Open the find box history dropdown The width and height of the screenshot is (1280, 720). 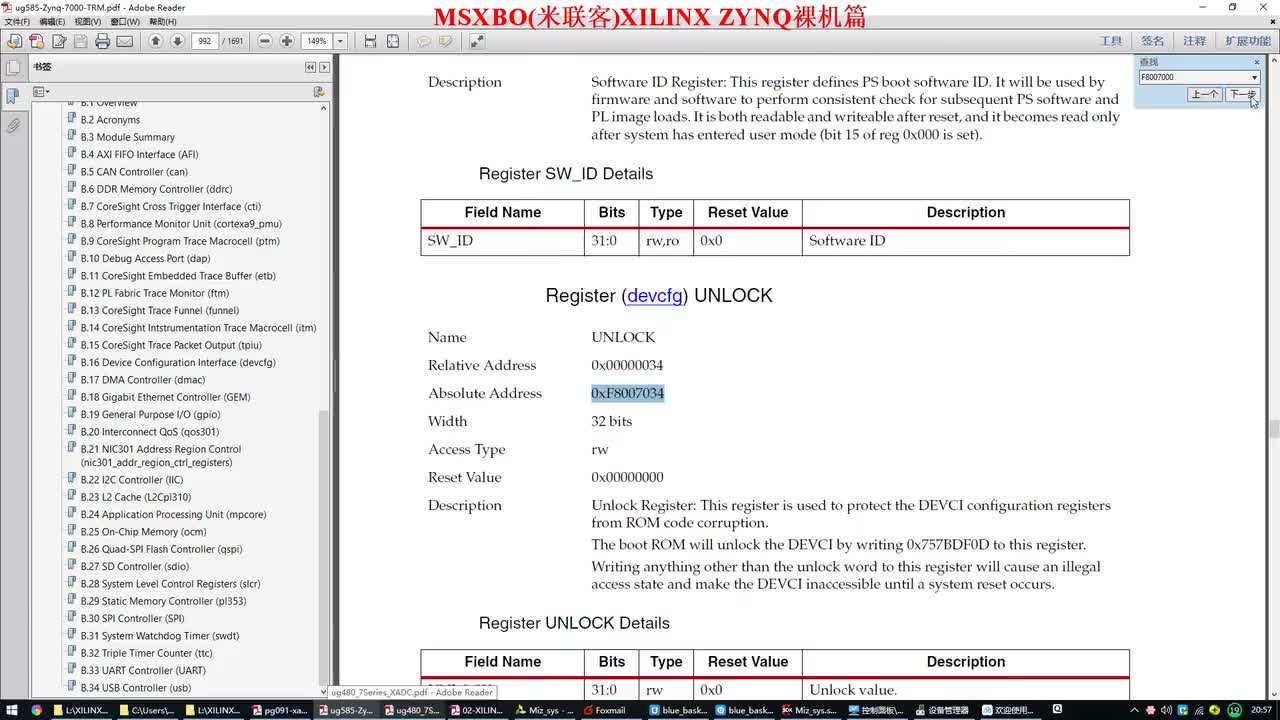[1254, 77]
